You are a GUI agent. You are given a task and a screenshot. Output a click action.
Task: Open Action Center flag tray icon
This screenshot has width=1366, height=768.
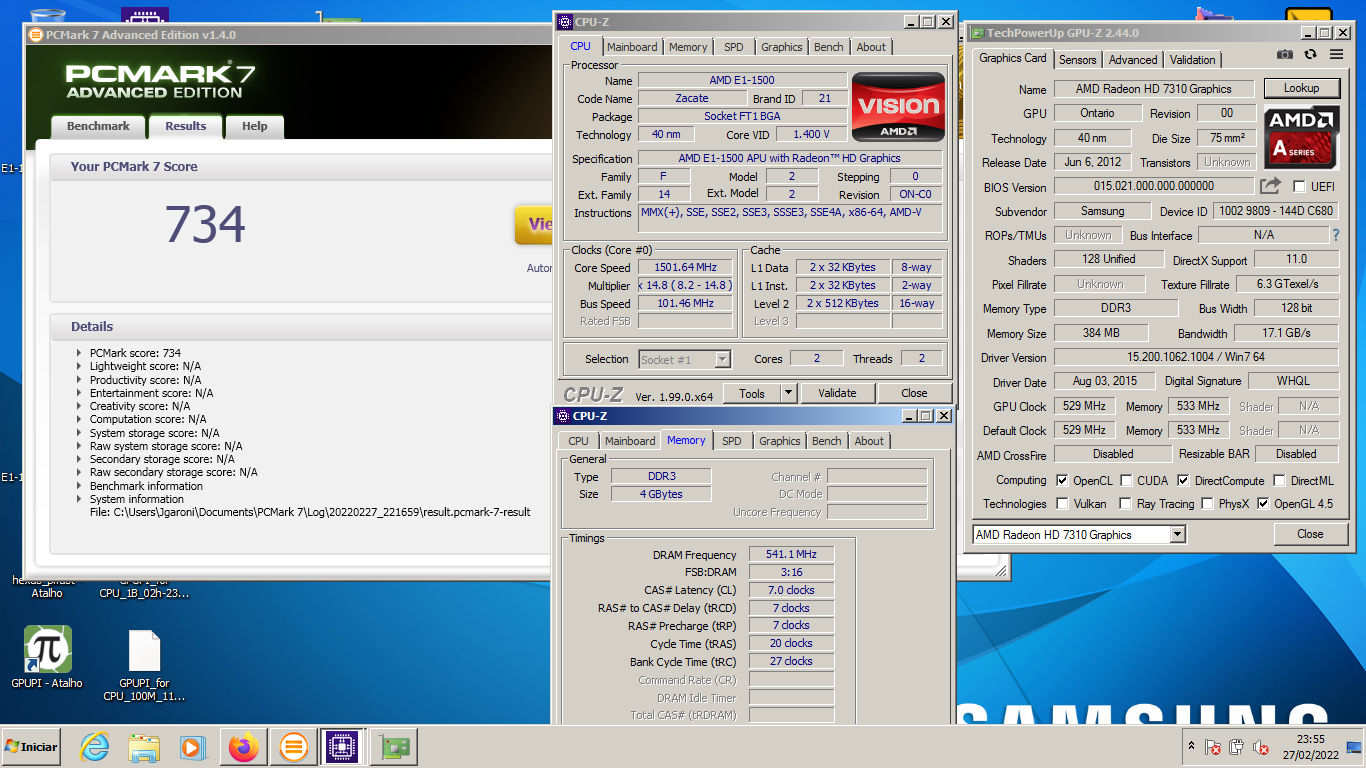click(x=1212, y=747)
